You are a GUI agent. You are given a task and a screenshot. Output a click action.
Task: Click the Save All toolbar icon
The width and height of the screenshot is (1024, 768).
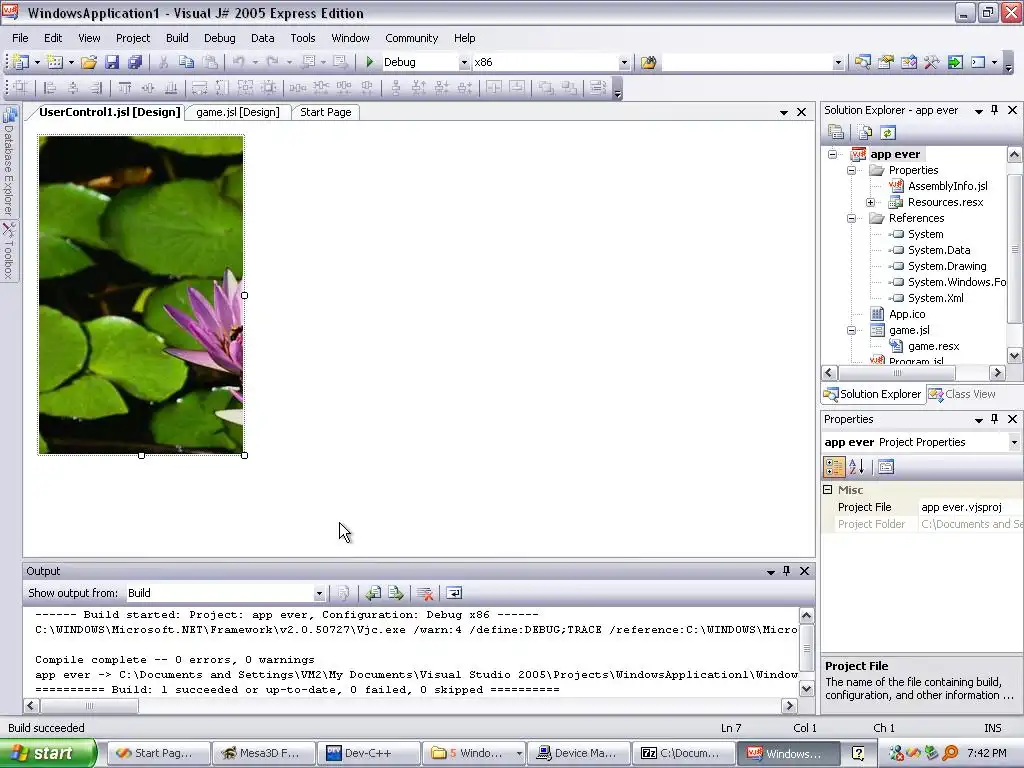[135, 62]
